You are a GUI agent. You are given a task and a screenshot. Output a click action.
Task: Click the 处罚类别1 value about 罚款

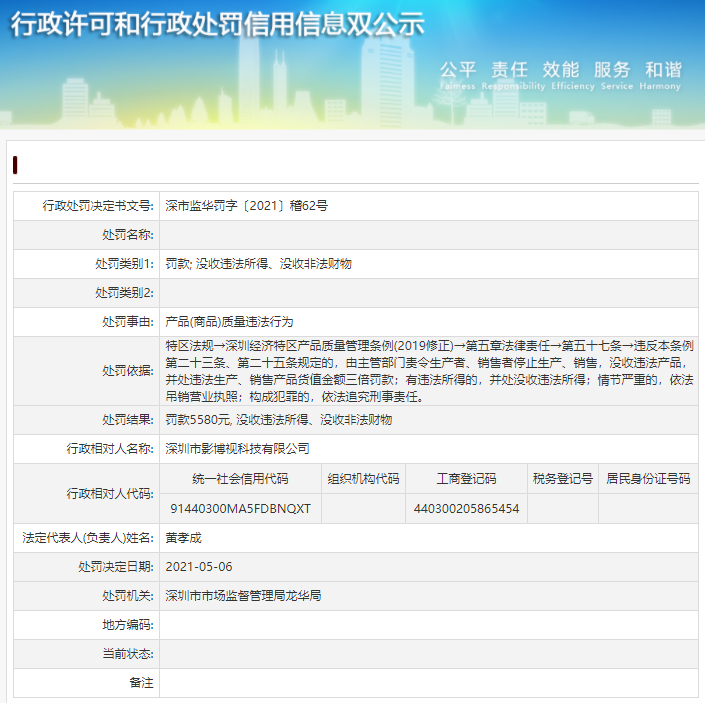pyautogui.click(x=258, y=264)
